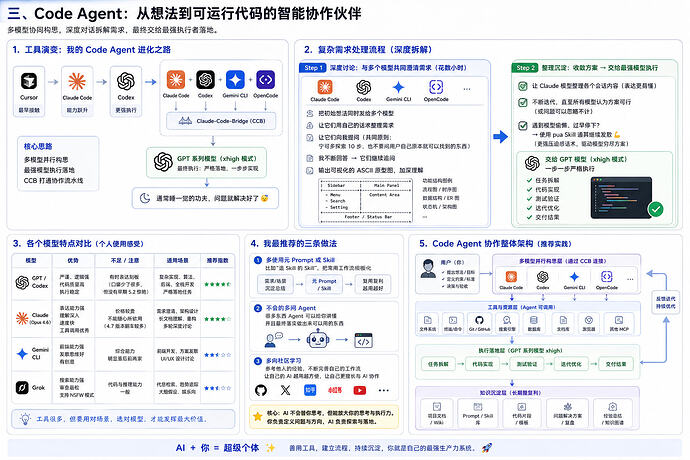690x460 pixels.
Task: Click the OpenAI logo beside GPT 系列模型 in section 1
Action: tap(163, 162)
